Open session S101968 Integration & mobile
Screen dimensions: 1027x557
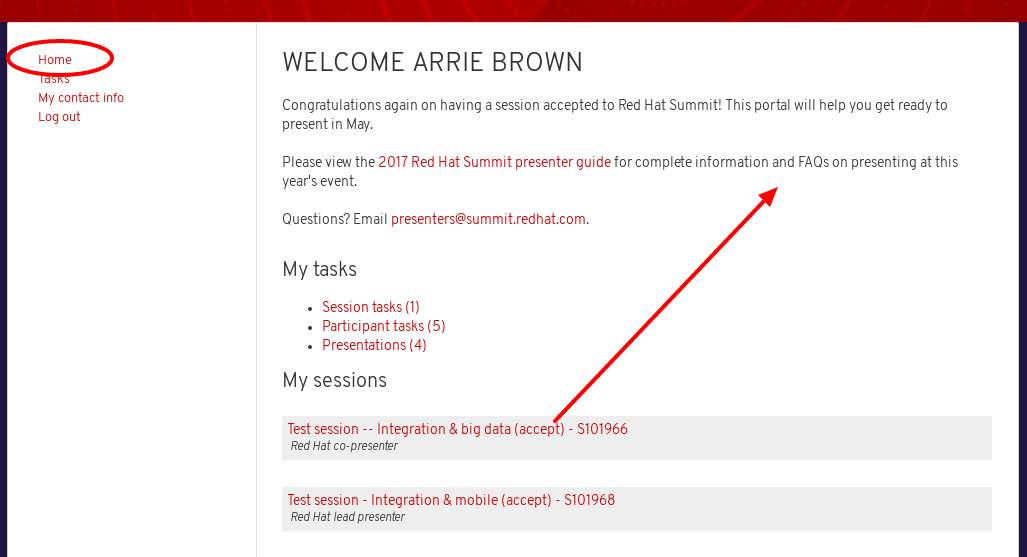(x=451, y=499)
